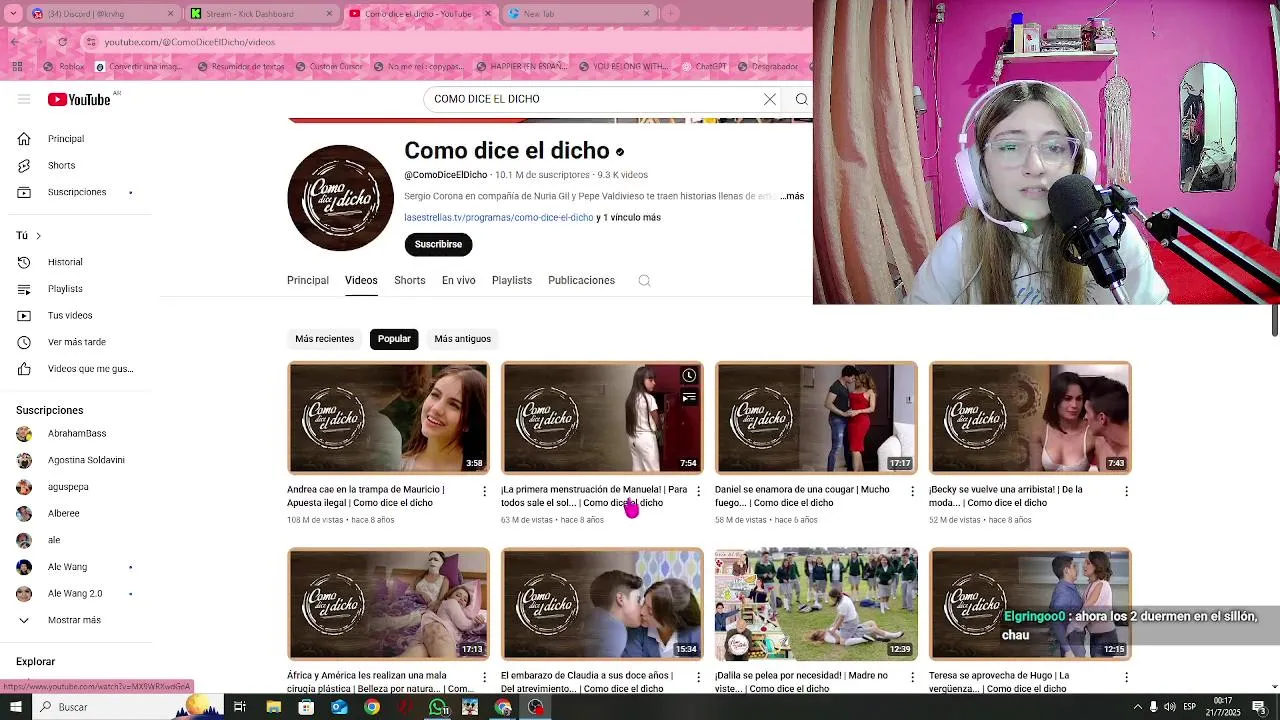The width and height of the screenshot is (1280, 720).
Task: Open ChatGPT bookmark
Action: tap(704, 67)
